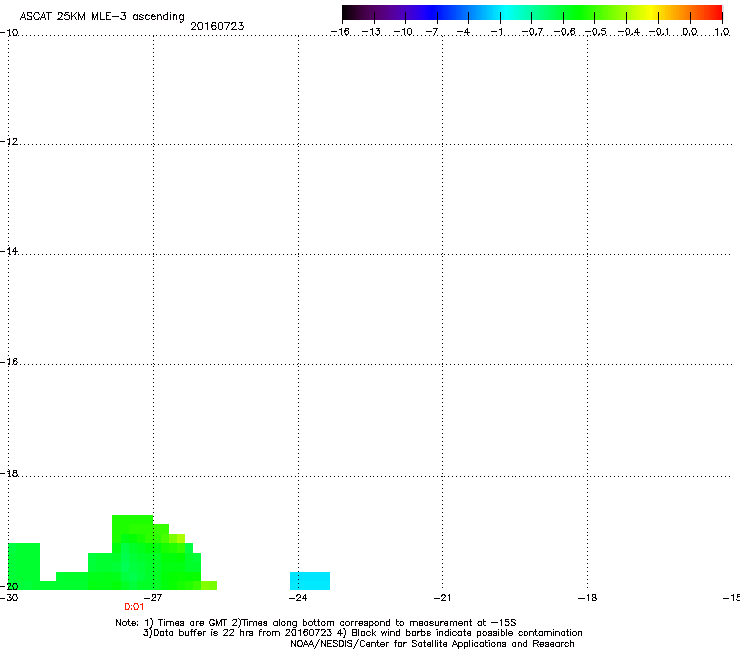
Task: Click the NOAA/NESDIS credit line
Action: pyautogui.click(x=432, y=644)
